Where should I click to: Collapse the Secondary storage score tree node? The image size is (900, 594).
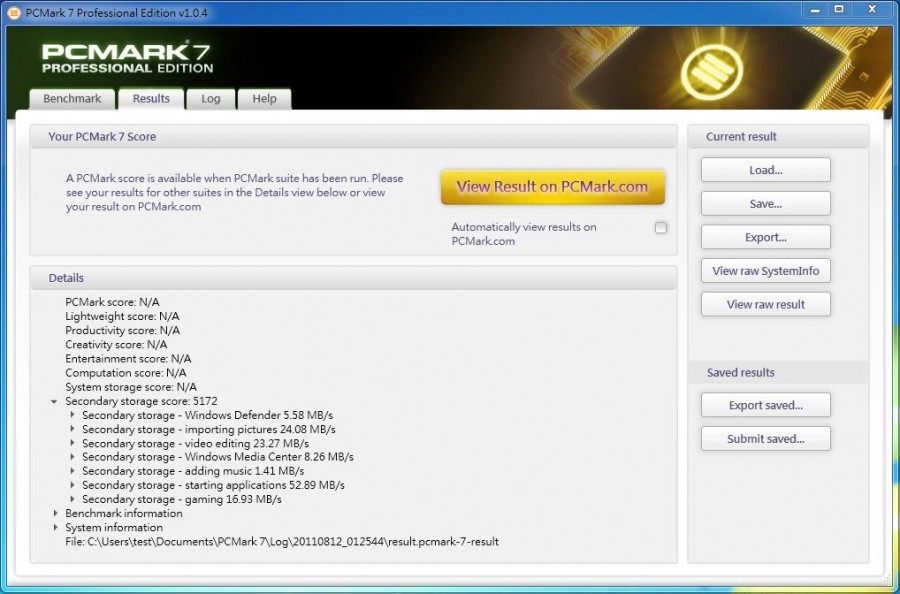point(55,401)
